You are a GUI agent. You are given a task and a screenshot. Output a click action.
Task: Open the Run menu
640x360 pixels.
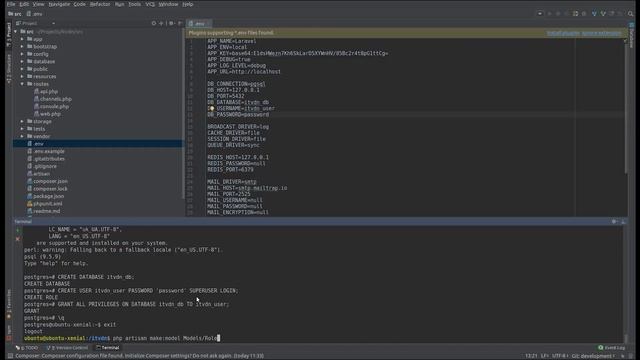coord(119,4)
